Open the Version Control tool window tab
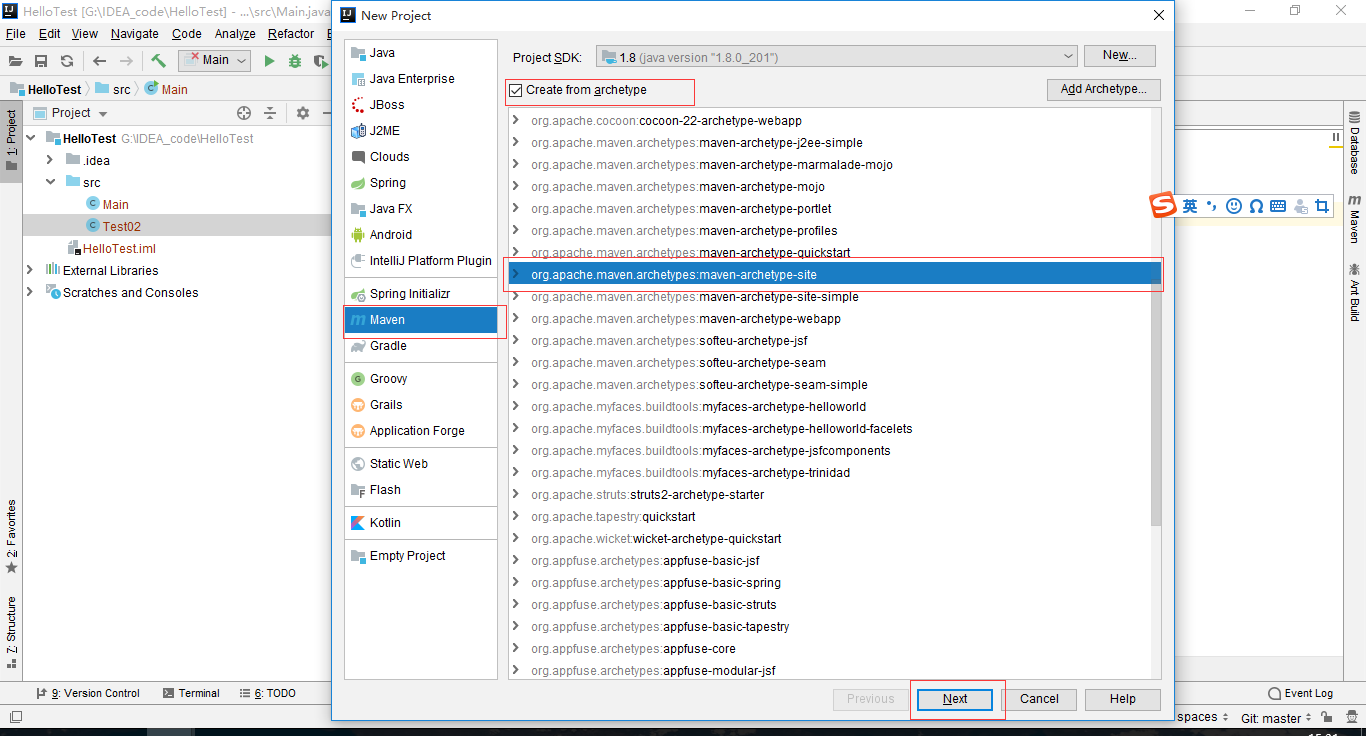 pyautogui.click(x=88, y=693)
